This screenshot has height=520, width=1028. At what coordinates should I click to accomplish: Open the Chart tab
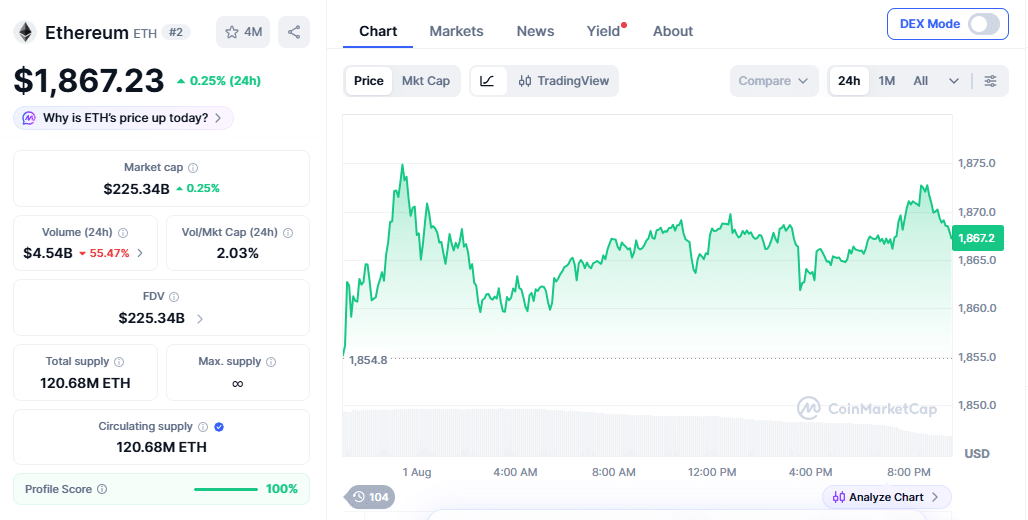click(378, 31)
